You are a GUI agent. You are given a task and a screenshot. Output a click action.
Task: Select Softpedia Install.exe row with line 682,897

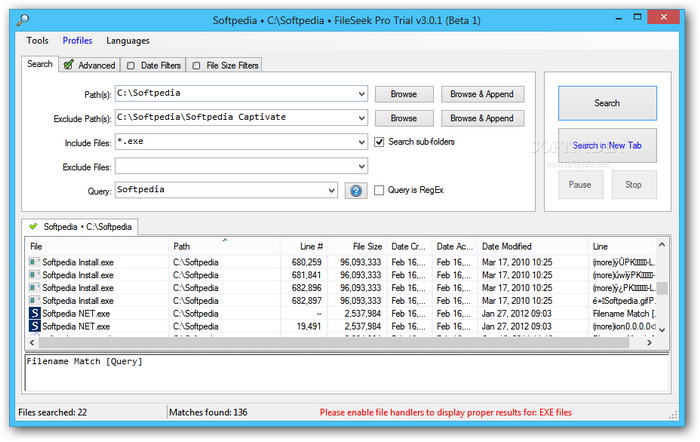(342, 301)
